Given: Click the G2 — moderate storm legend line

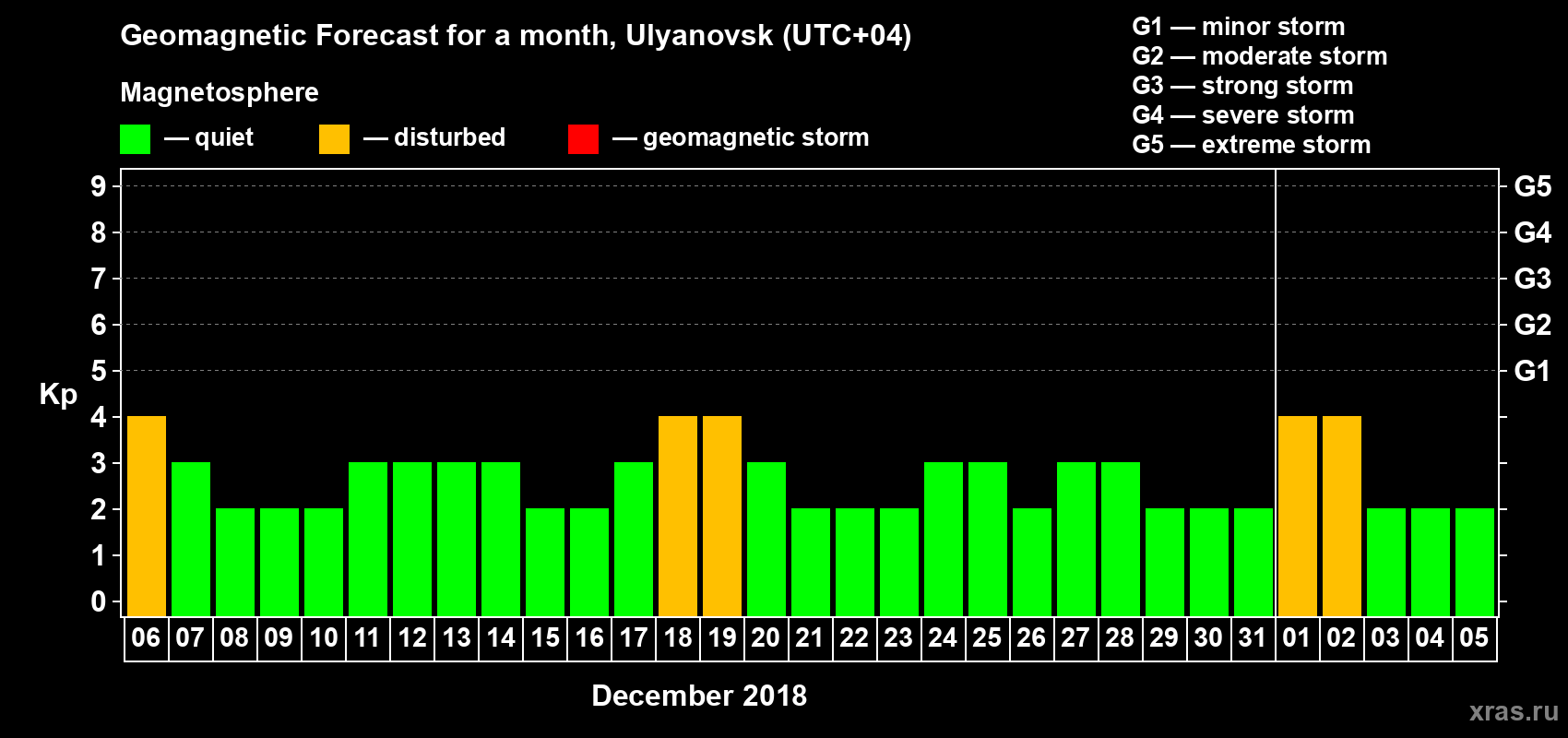Looking at the screenshot, I should coord(1260,56).
